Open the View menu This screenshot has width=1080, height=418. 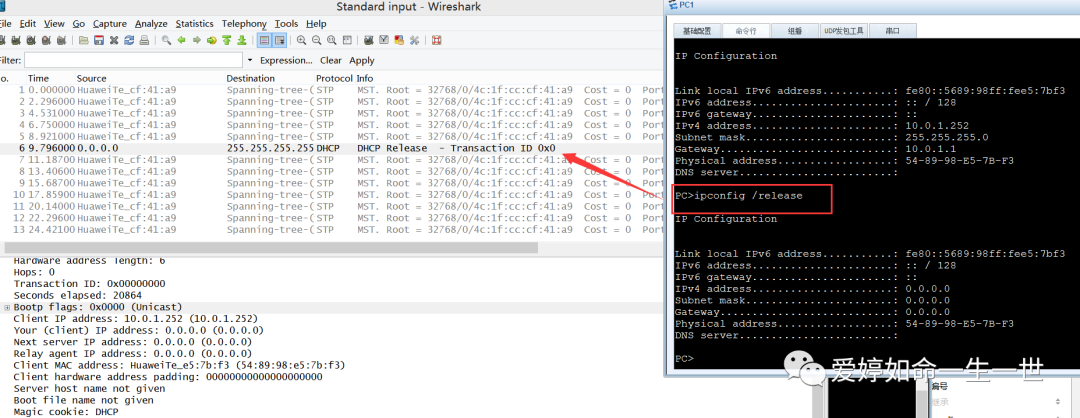(54, 23)
